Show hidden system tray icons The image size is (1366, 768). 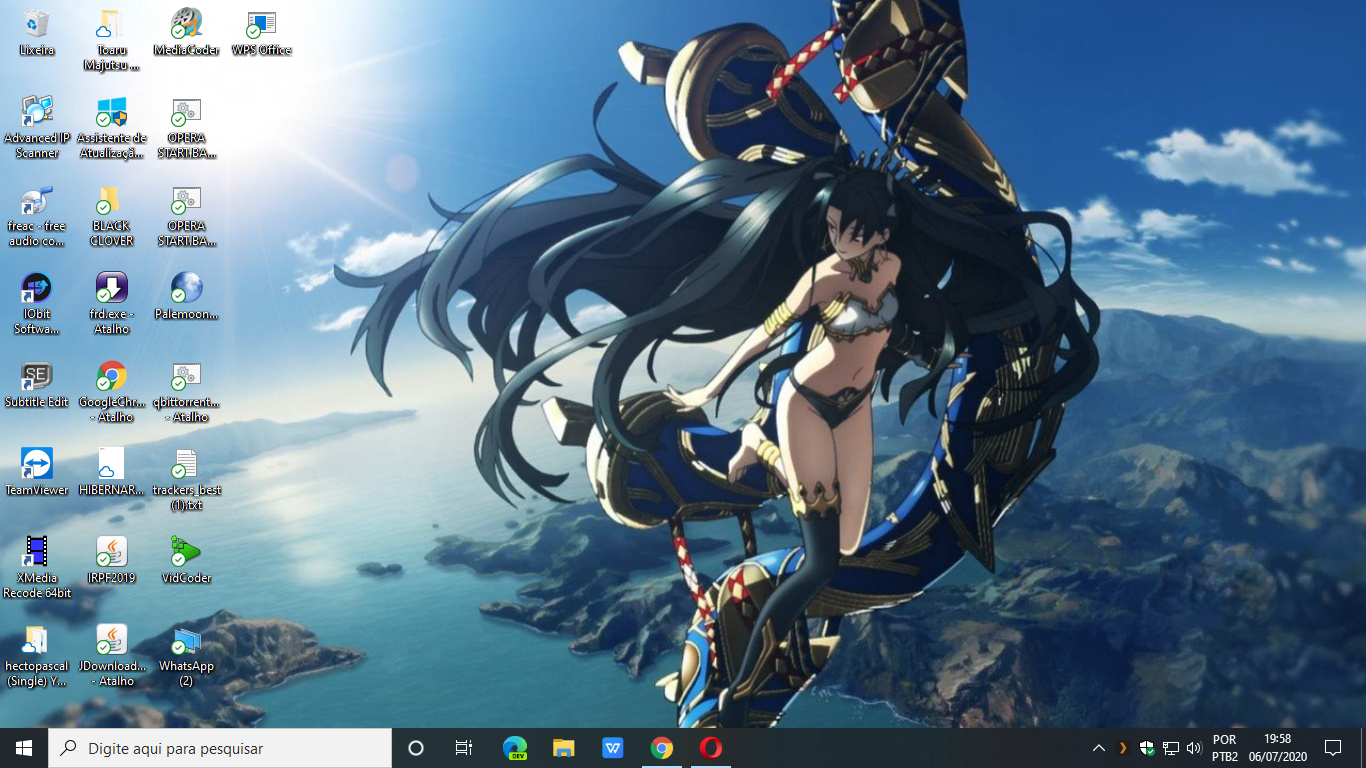pyautogui.click(x=1098, y=748)
